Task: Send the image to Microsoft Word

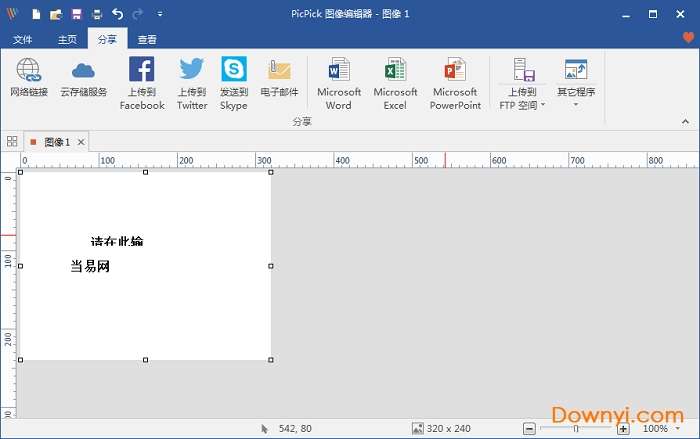Action: (x=339, y=82)
